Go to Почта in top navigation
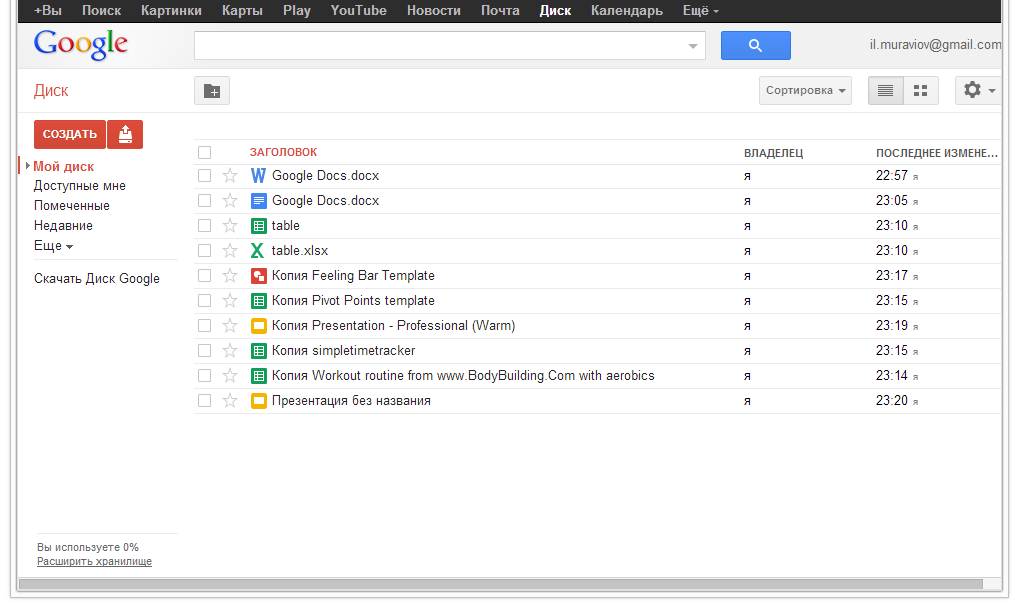 pos(500,11)
